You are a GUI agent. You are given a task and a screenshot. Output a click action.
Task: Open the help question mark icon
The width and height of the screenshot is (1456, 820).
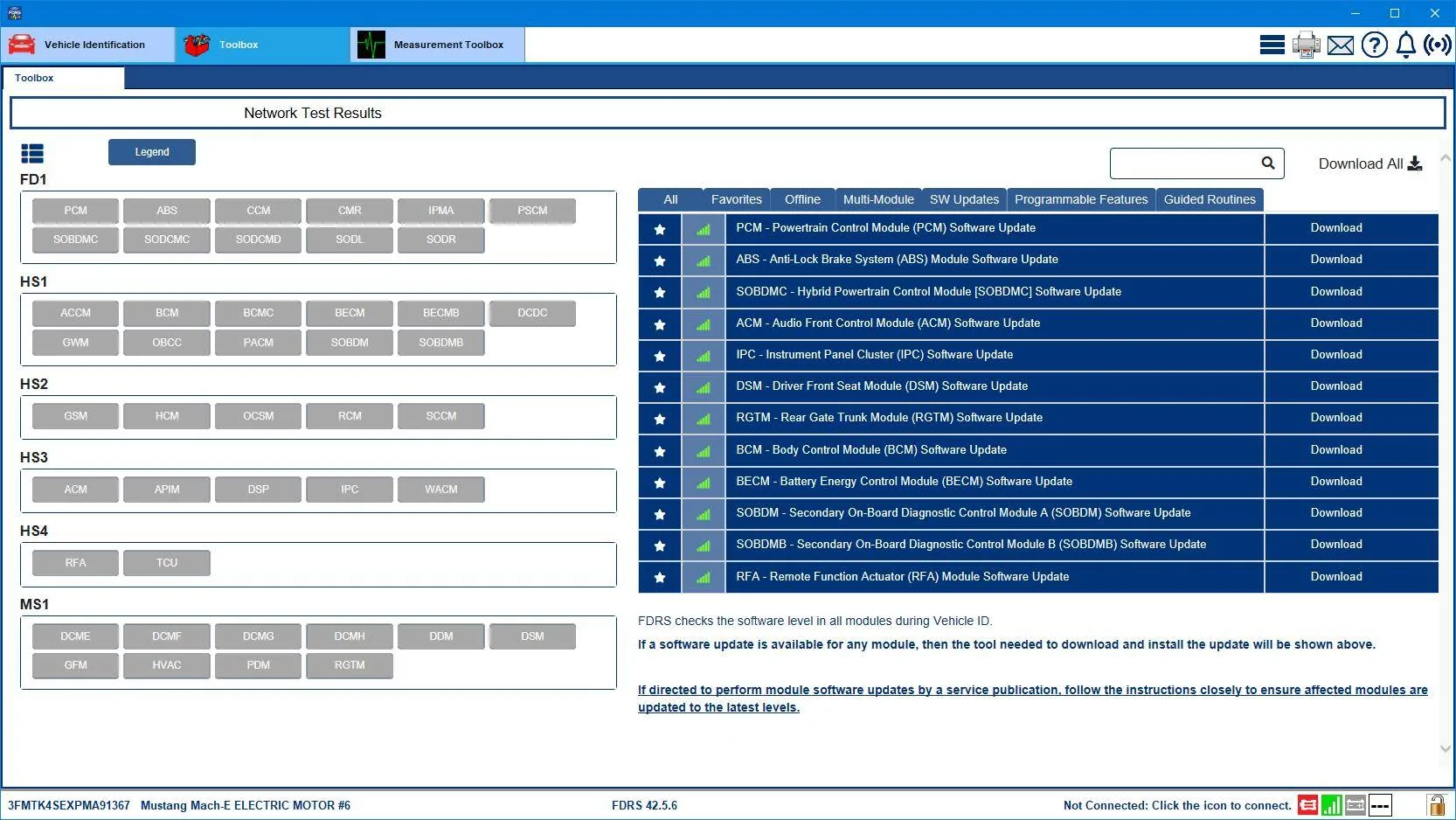(1375, 45)
